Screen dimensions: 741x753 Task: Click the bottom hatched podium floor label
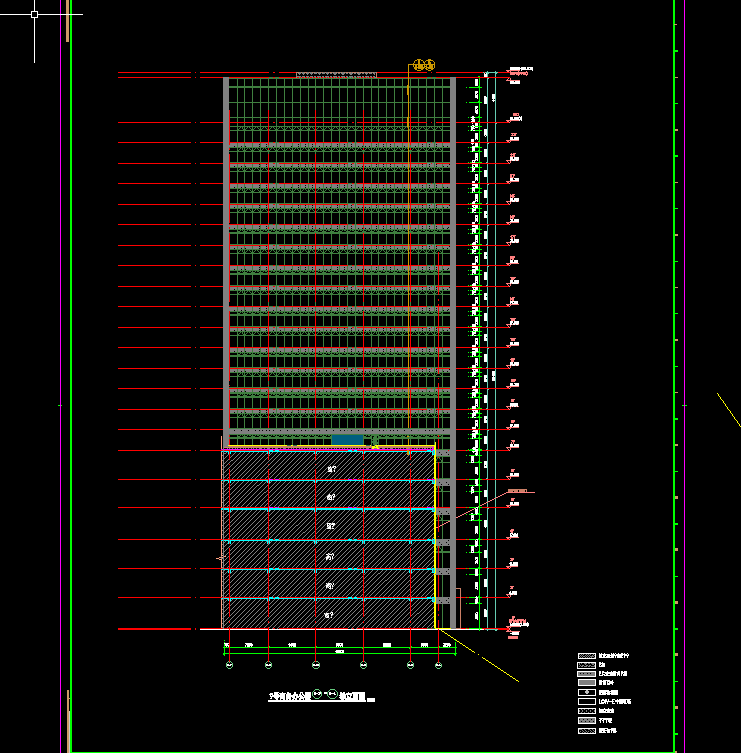point(331,614)
